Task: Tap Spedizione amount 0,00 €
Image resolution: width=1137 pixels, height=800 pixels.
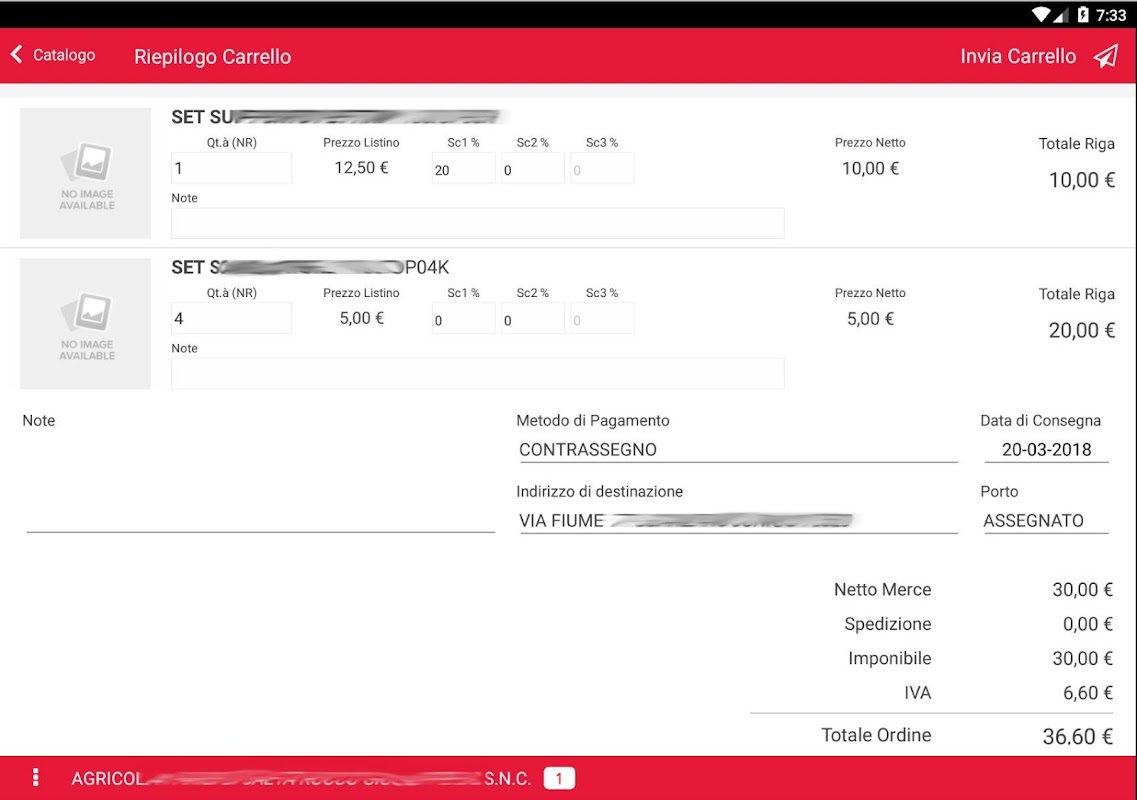Action: (x=1088, y=624)
